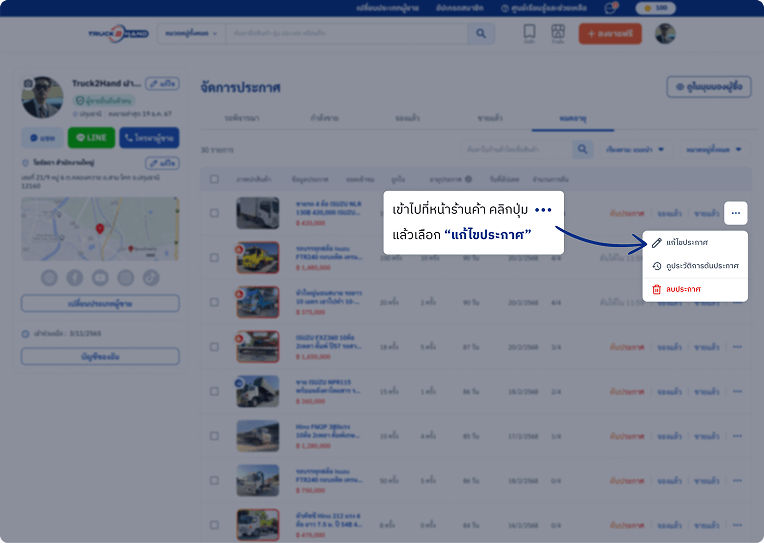Click the notification bell icon in the top bar
Screen dimensions: 764x543
tap(610, 8)
